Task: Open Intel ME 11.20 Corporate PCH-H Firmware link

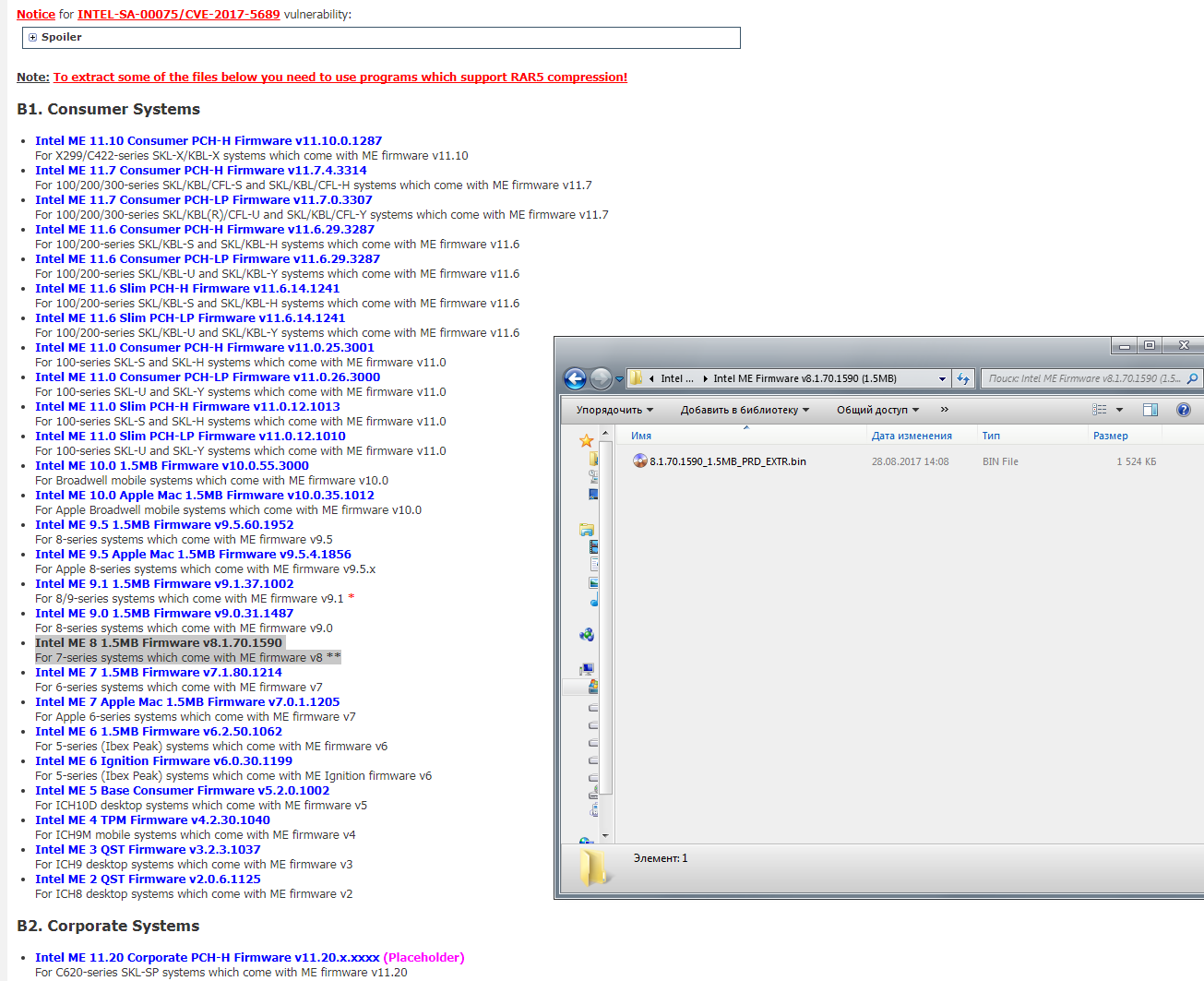Action: (x=208, y=957)
